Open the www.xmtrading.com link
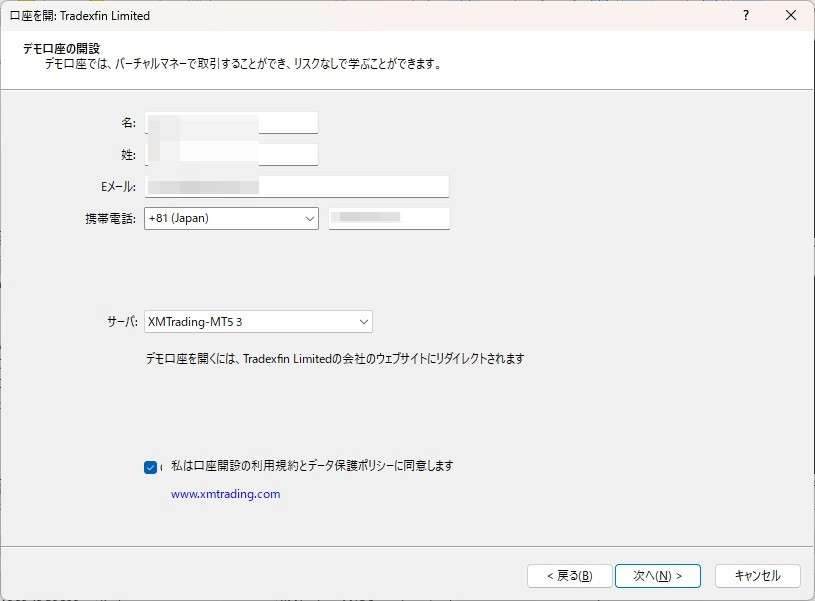The height and width of the screenshot is (601, 815). click(226, 494)
